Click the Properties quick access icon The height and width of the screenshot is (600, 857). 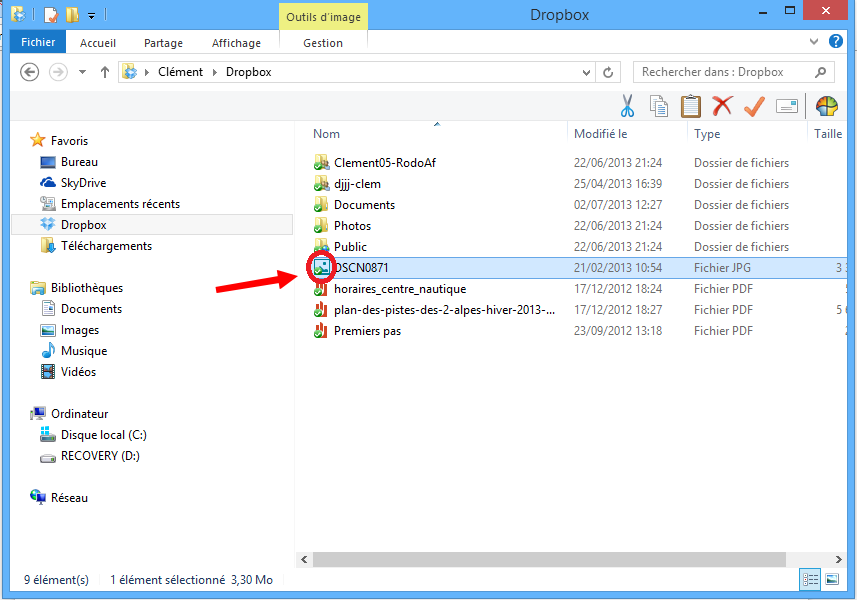tap(50, 14)
